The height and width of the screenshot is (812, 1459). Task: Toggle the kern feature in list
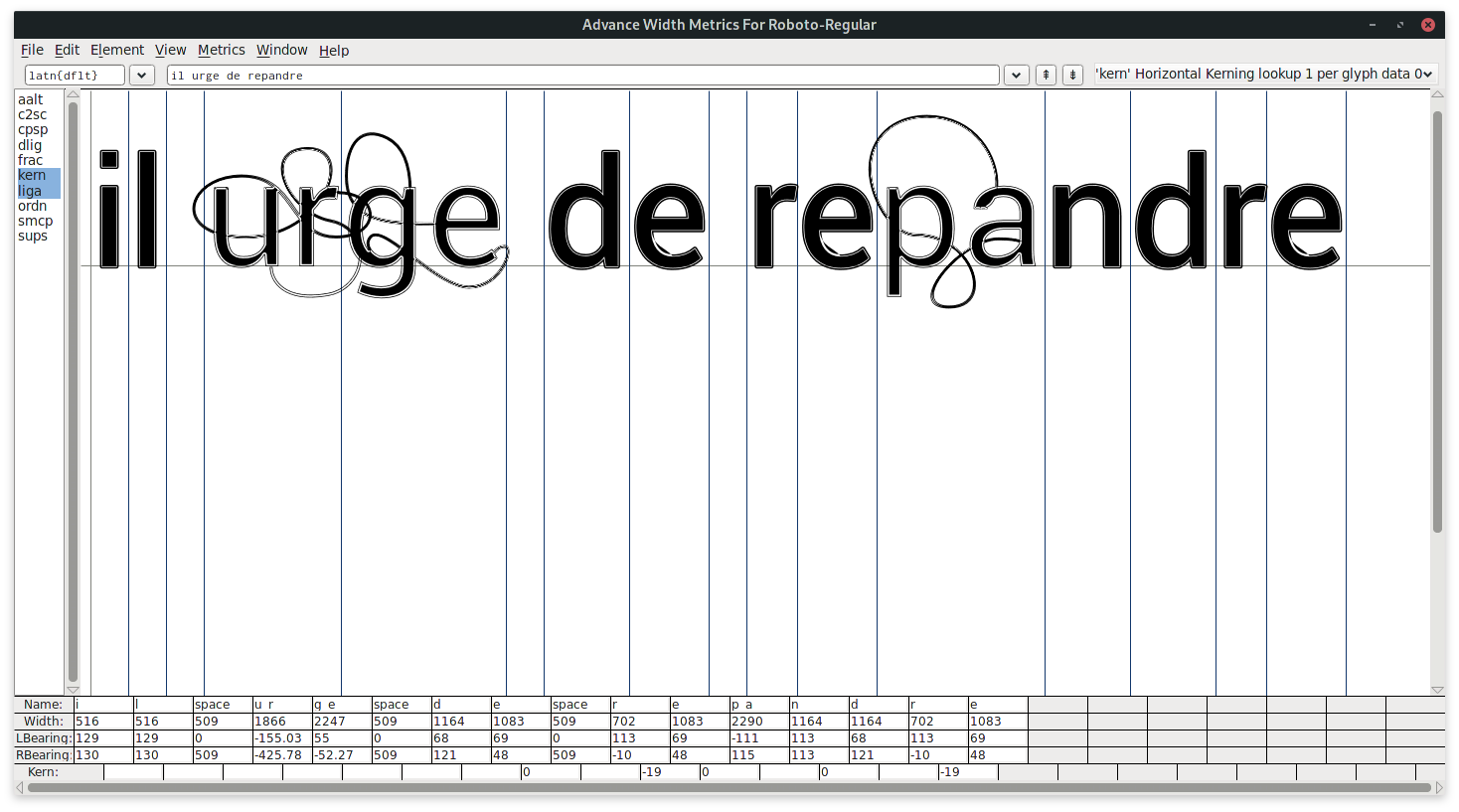point(32,175)
